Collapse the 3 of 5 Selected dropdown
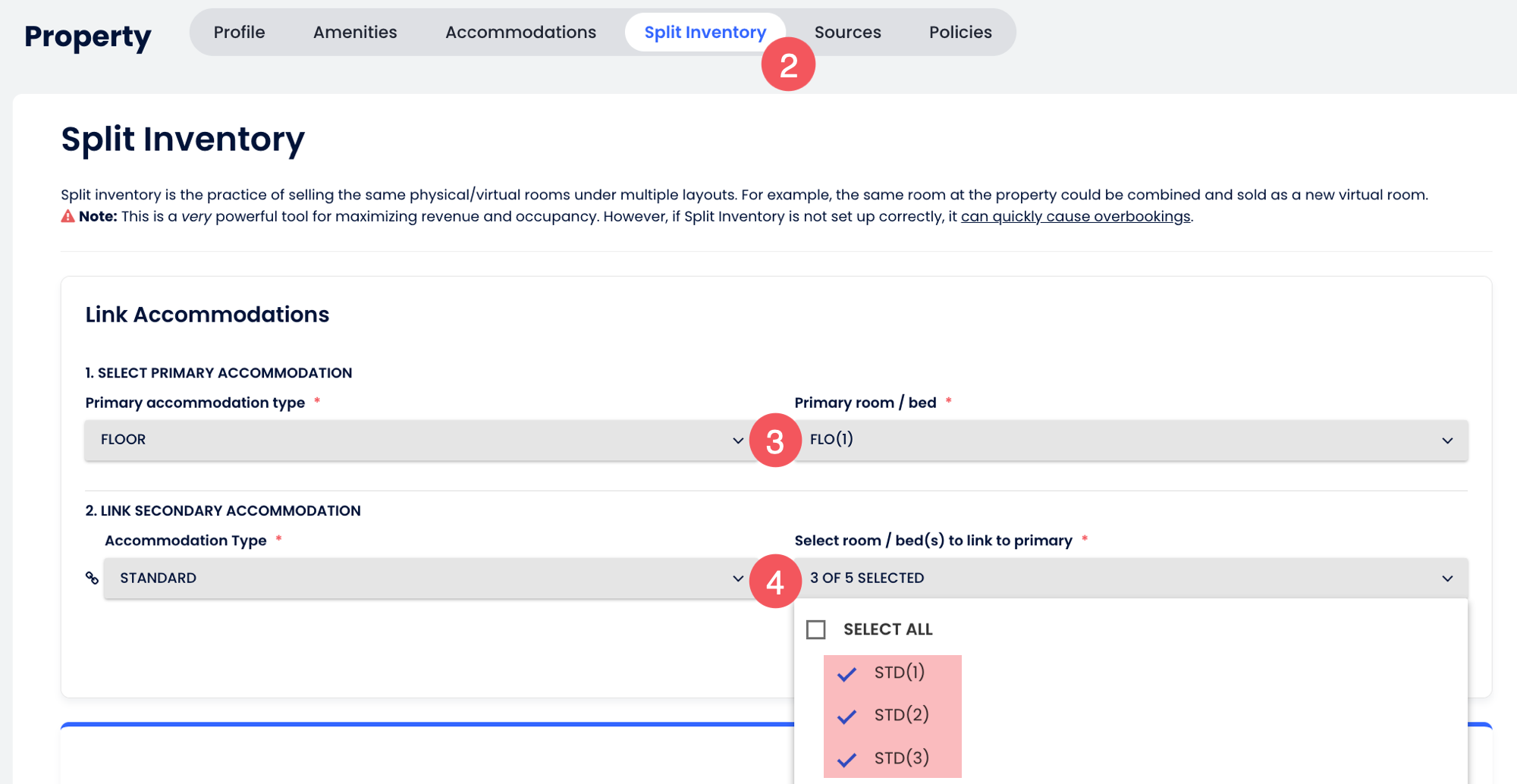The height and width of the screenshot is (784, 1517). (x=1130, y=579)
